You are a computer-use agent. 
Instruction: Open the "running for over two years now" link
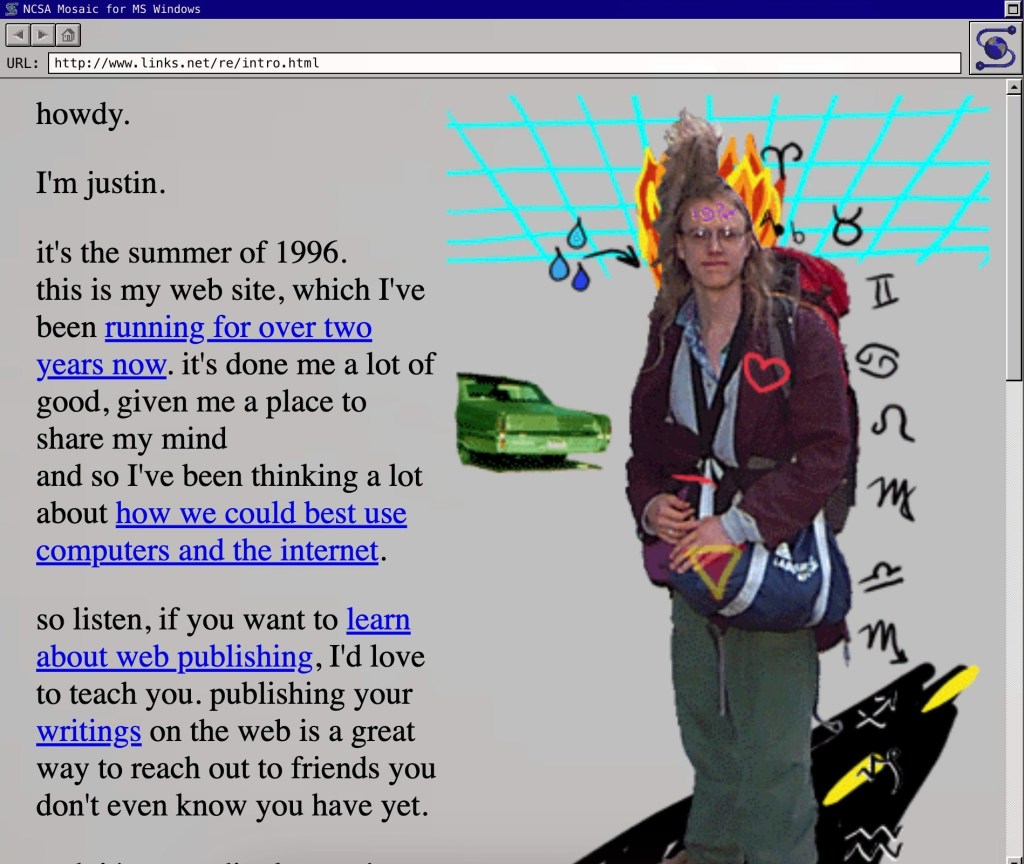[x=237, y=328]
